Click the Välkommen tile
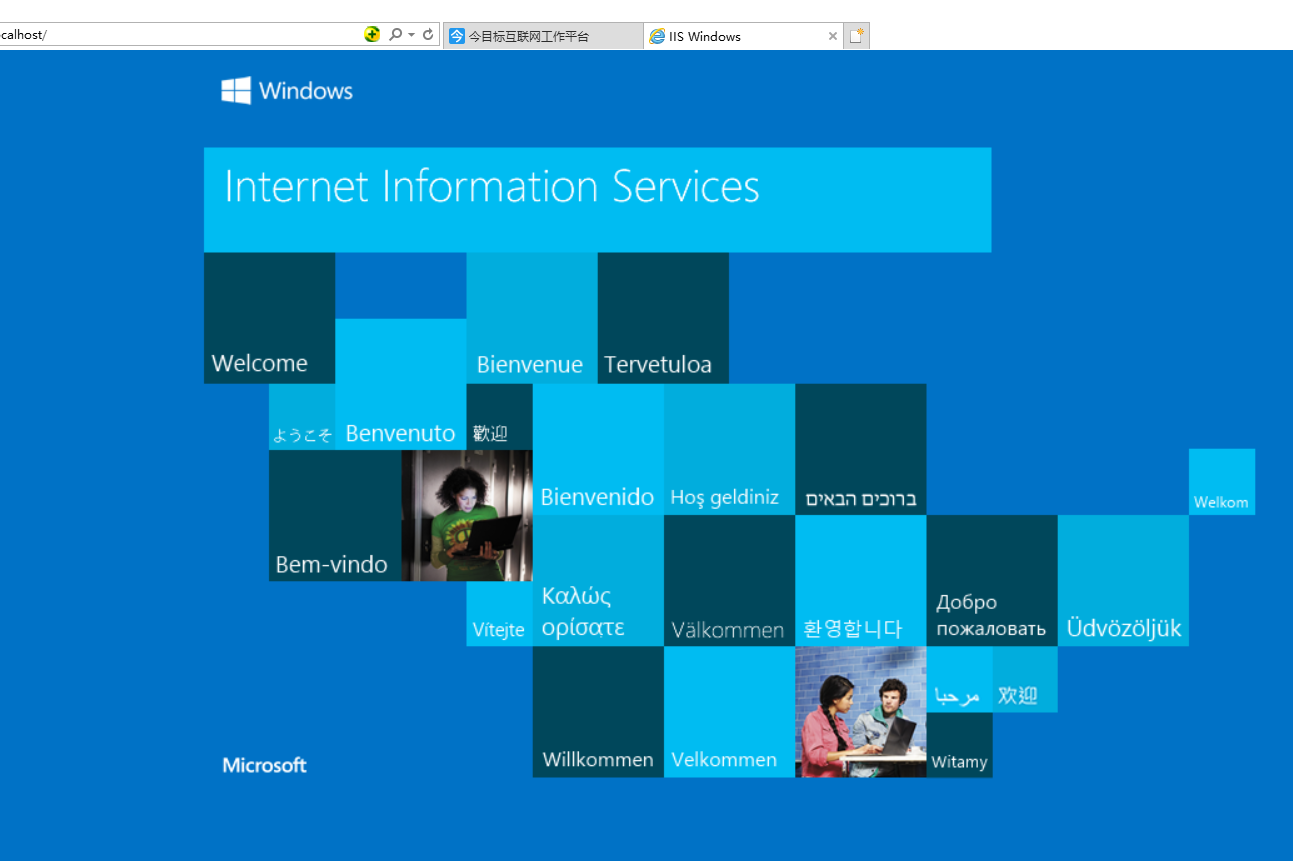This screenshot has width=1293, height=861. [729, 581]
